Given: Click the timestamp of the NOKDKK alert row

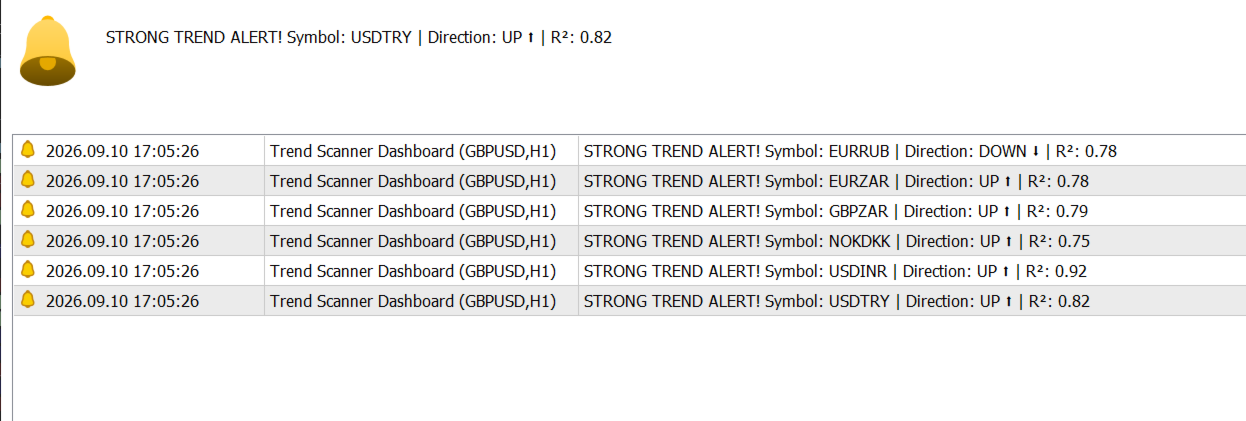Looking at the screenshot, I should pos(122,242).
